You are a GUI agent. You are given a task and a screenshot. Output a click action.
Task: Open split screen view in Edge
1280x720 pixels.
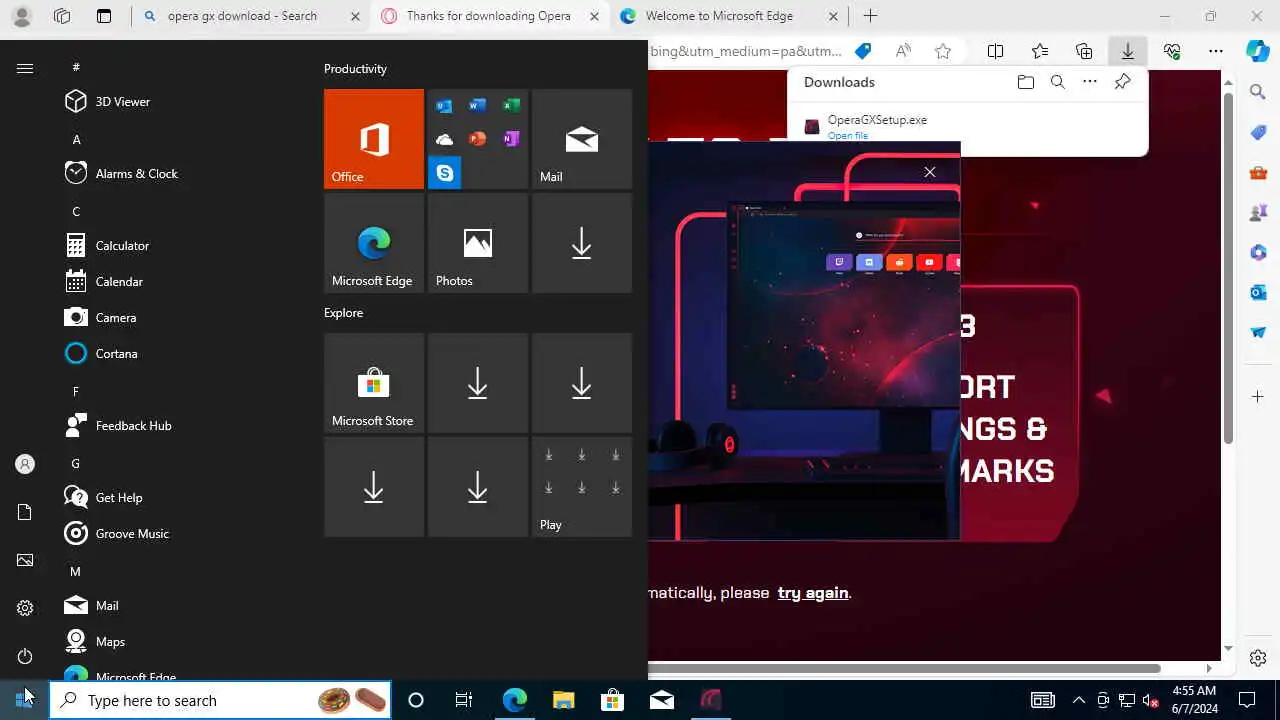[996, 51]
